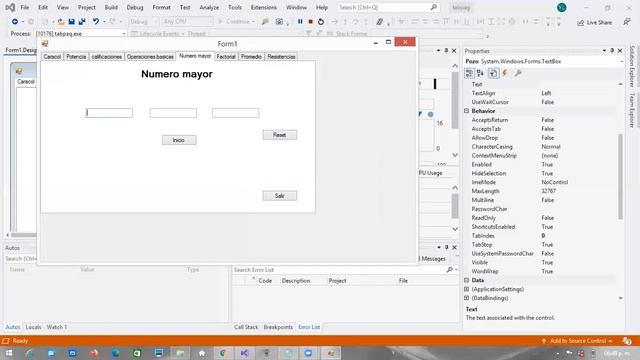Viewport: 640px width, 360px height.
Task: Click the Zoom taskbar icon
Action: coord(308,353)
